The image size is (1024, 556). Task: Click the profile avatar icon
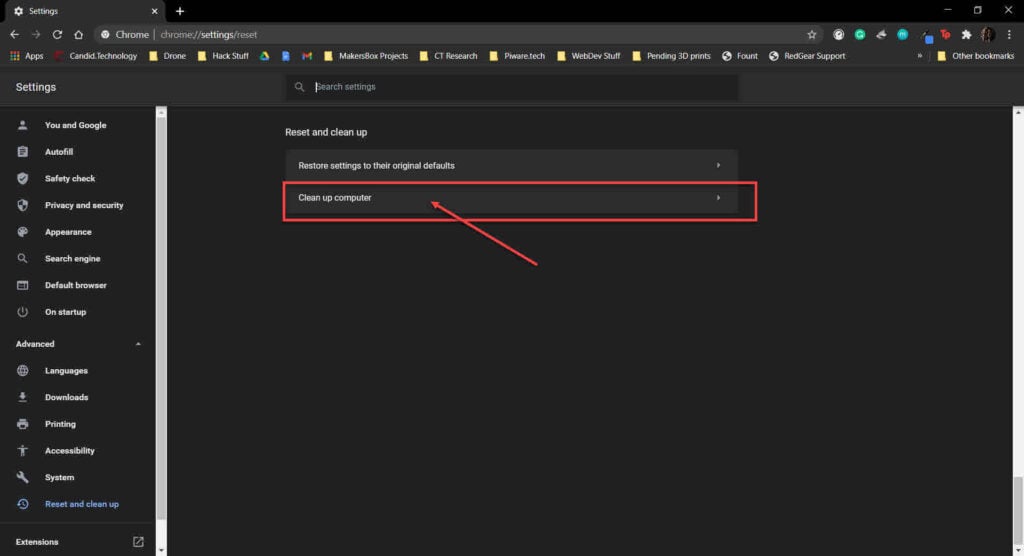[988, 35]
